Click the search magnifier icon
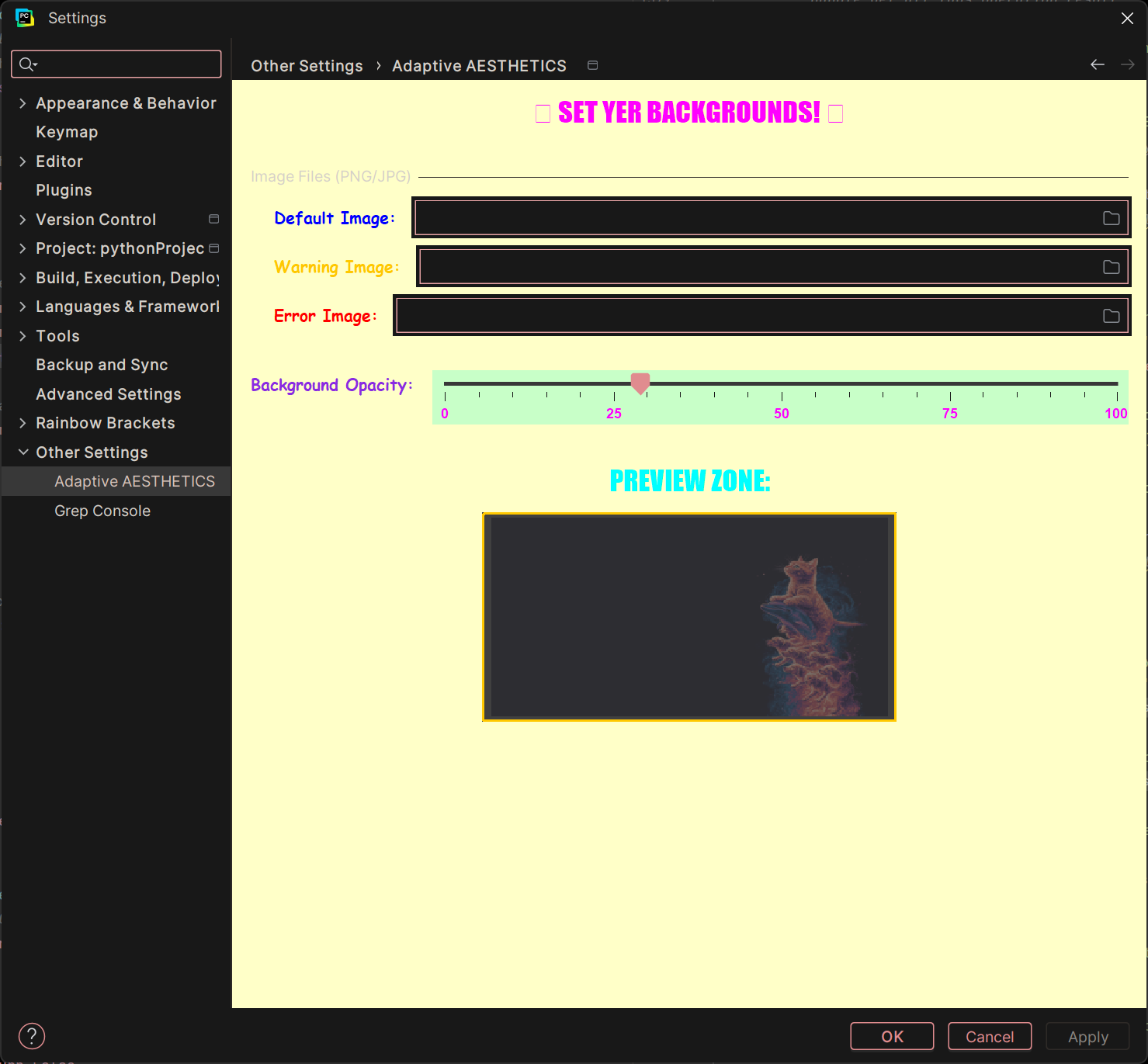Screen dimensions: 1148x1064 click(27, 64)
